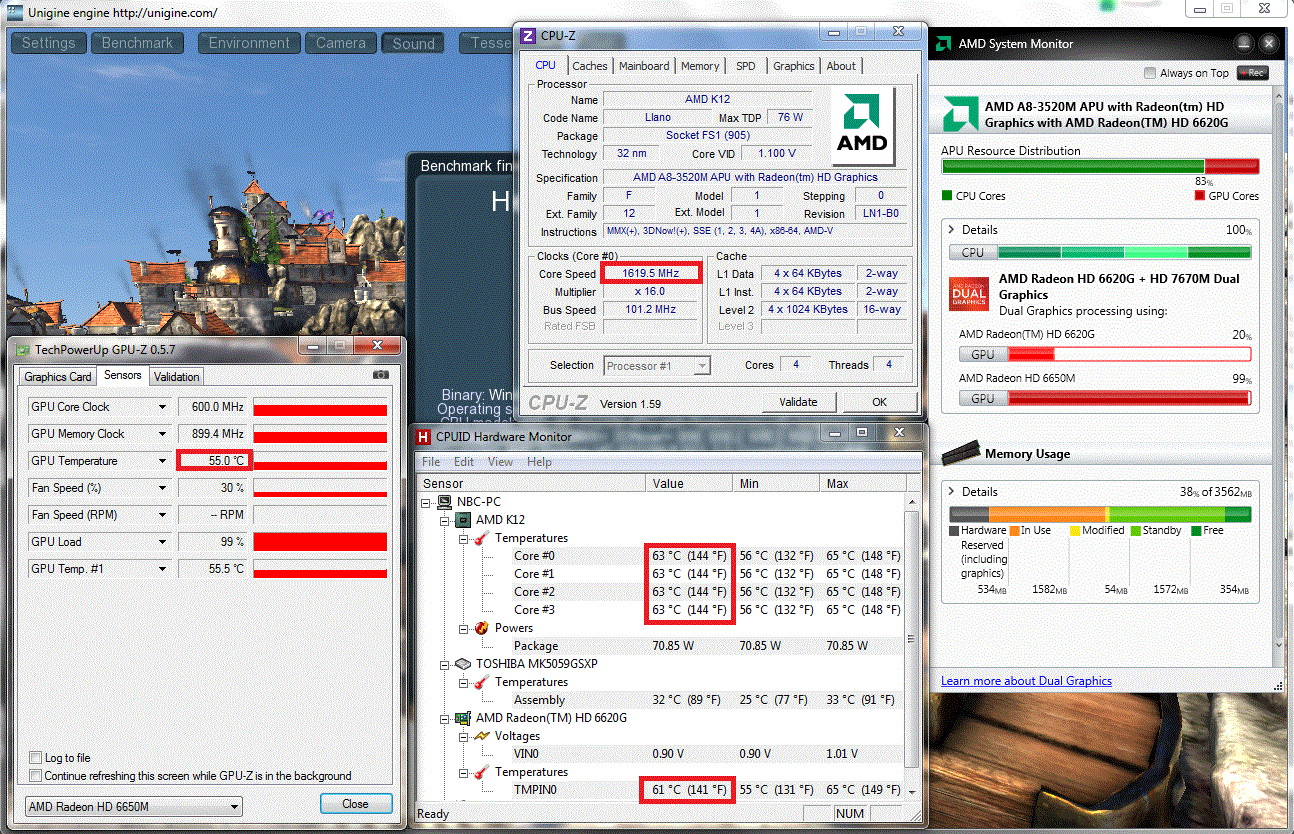This screenshot has height=834, width=1294.
Task: Open GPU Temperature sensor dropdown
Action: click(163, 461)
